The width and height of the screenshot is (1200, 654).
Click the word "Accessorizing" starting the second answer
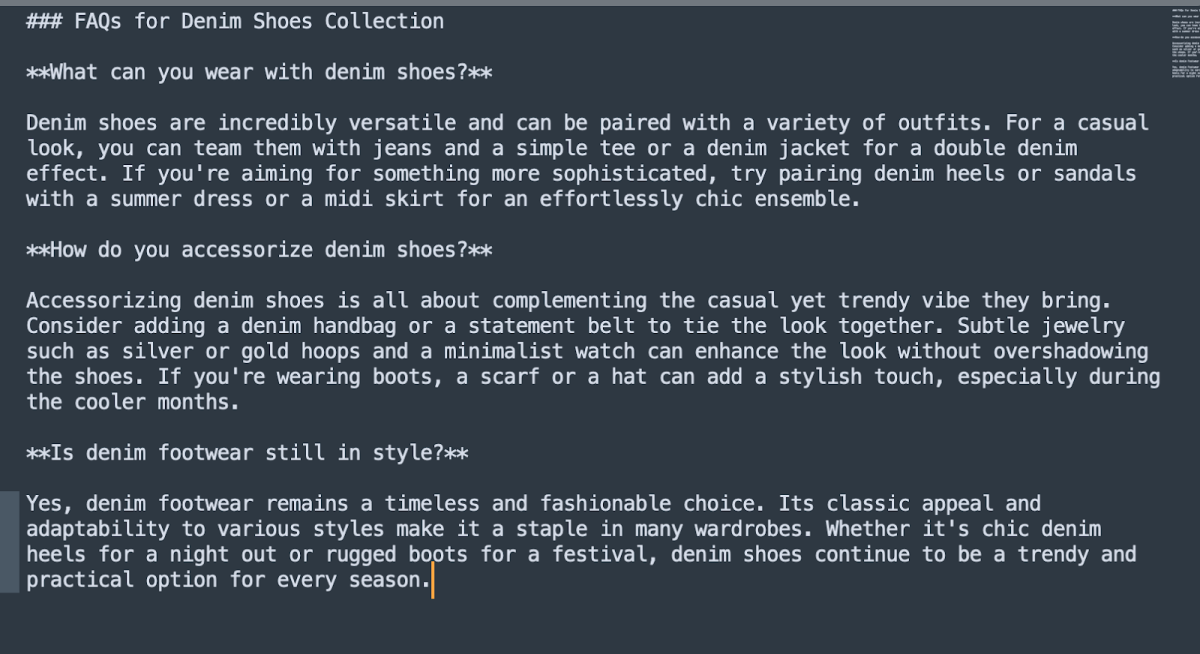pos(103,301)
